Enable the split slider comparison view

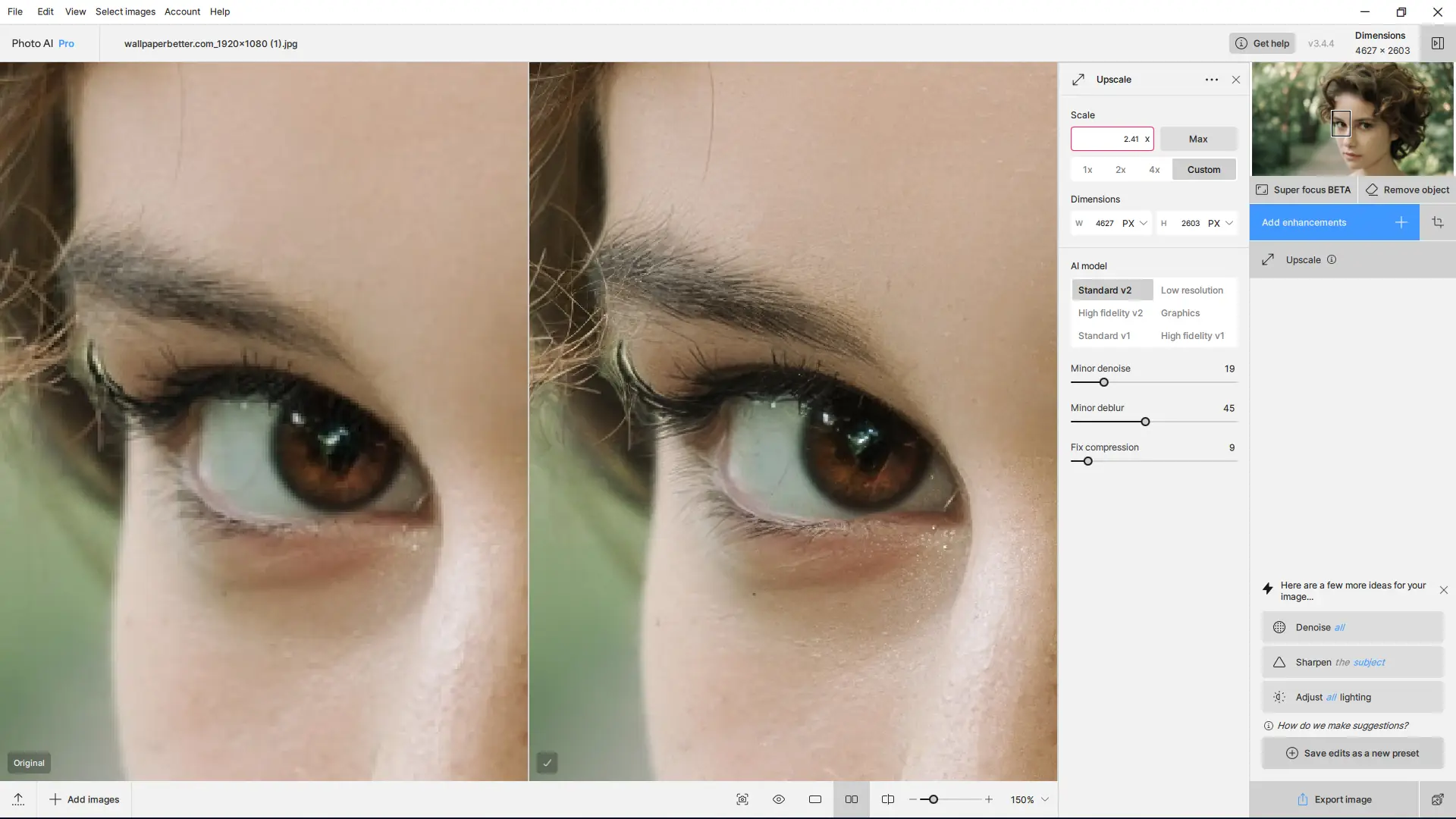888,799
